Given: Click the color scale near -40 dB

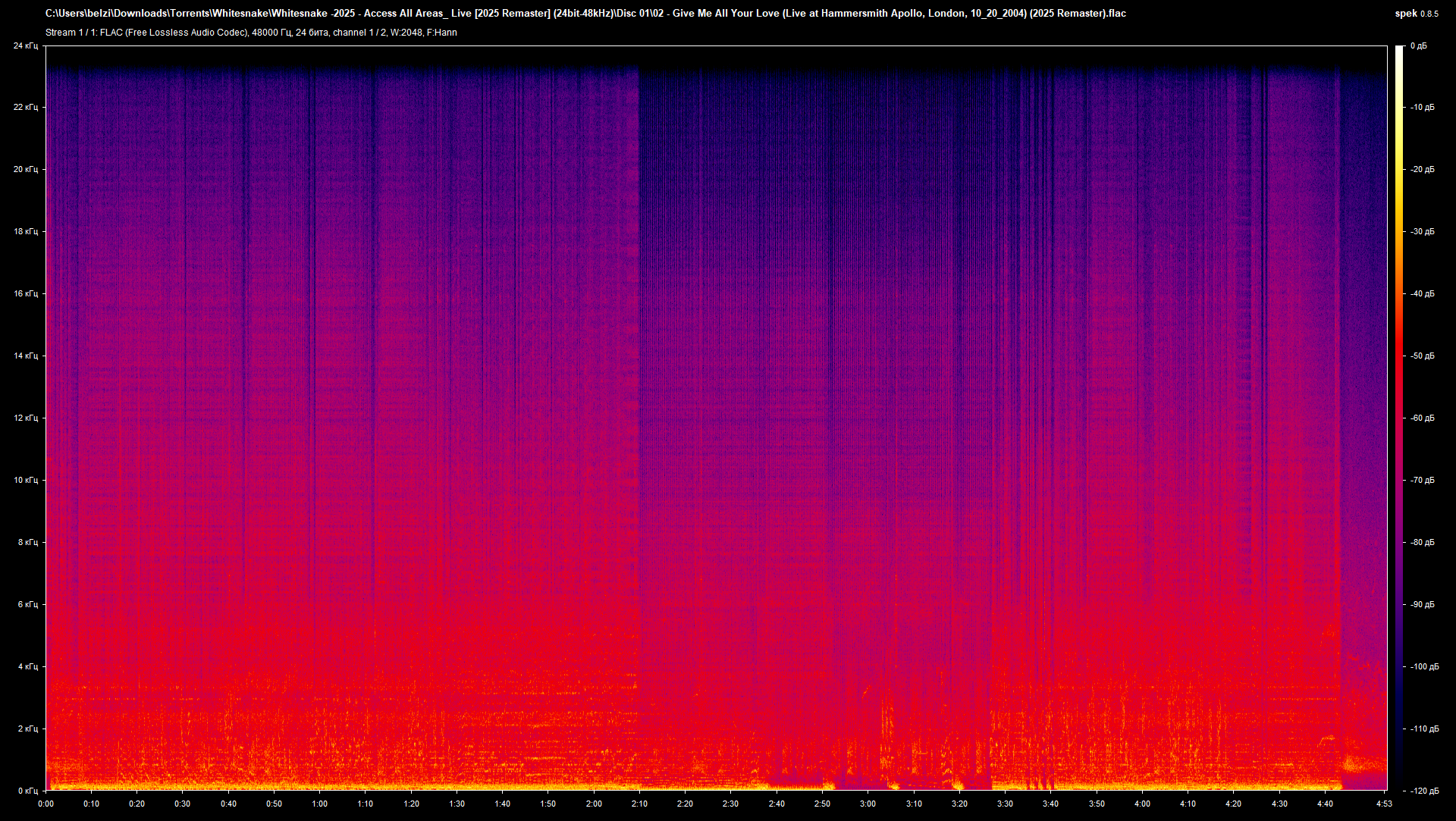Looking at the screenshot, I should 1399,293.
